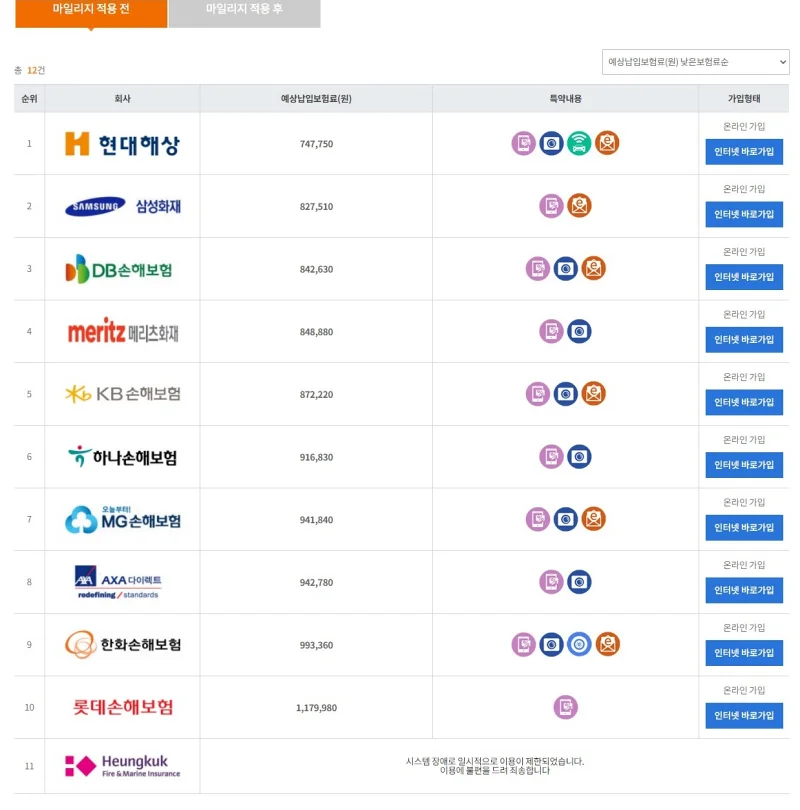
Task: Switch to the 마일리지 적용 전 tab
Action: tap(91, 13)
